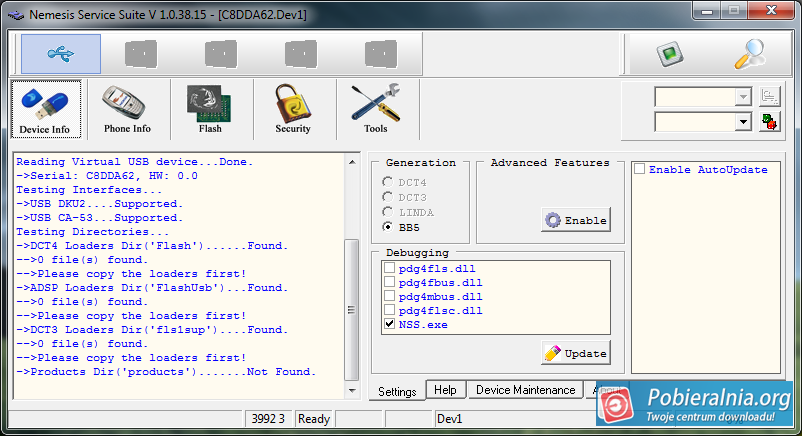Click the 'Testing Interfaces...' log line
803x436 pixels.
[89, 190]
